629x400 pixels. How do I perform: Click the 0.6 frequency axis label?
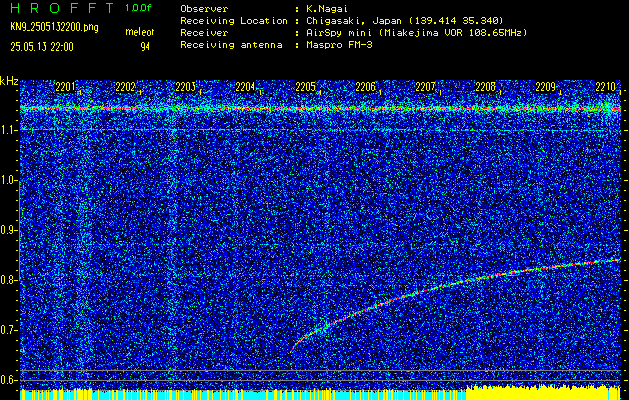8,380
